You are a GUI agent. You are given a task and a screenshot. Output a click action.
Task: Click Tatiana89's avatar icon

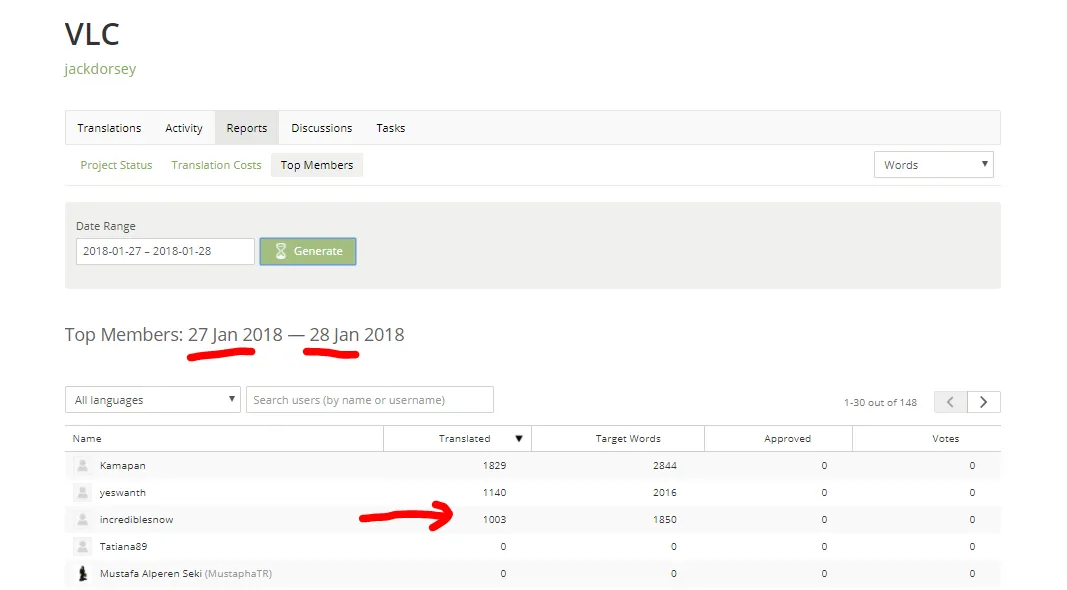(x=82, y=546)
